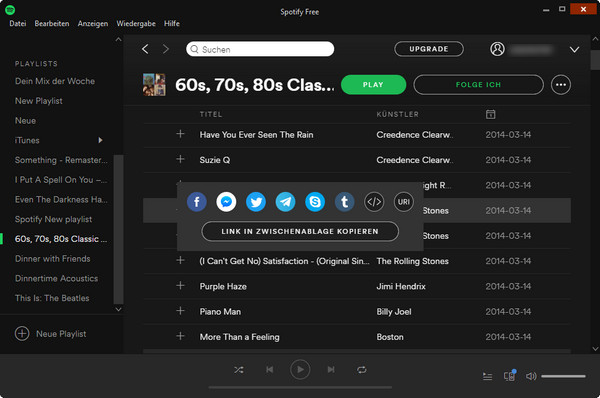
Task: Add Purple Haze with plus icon
Action: tap(180, 285)
